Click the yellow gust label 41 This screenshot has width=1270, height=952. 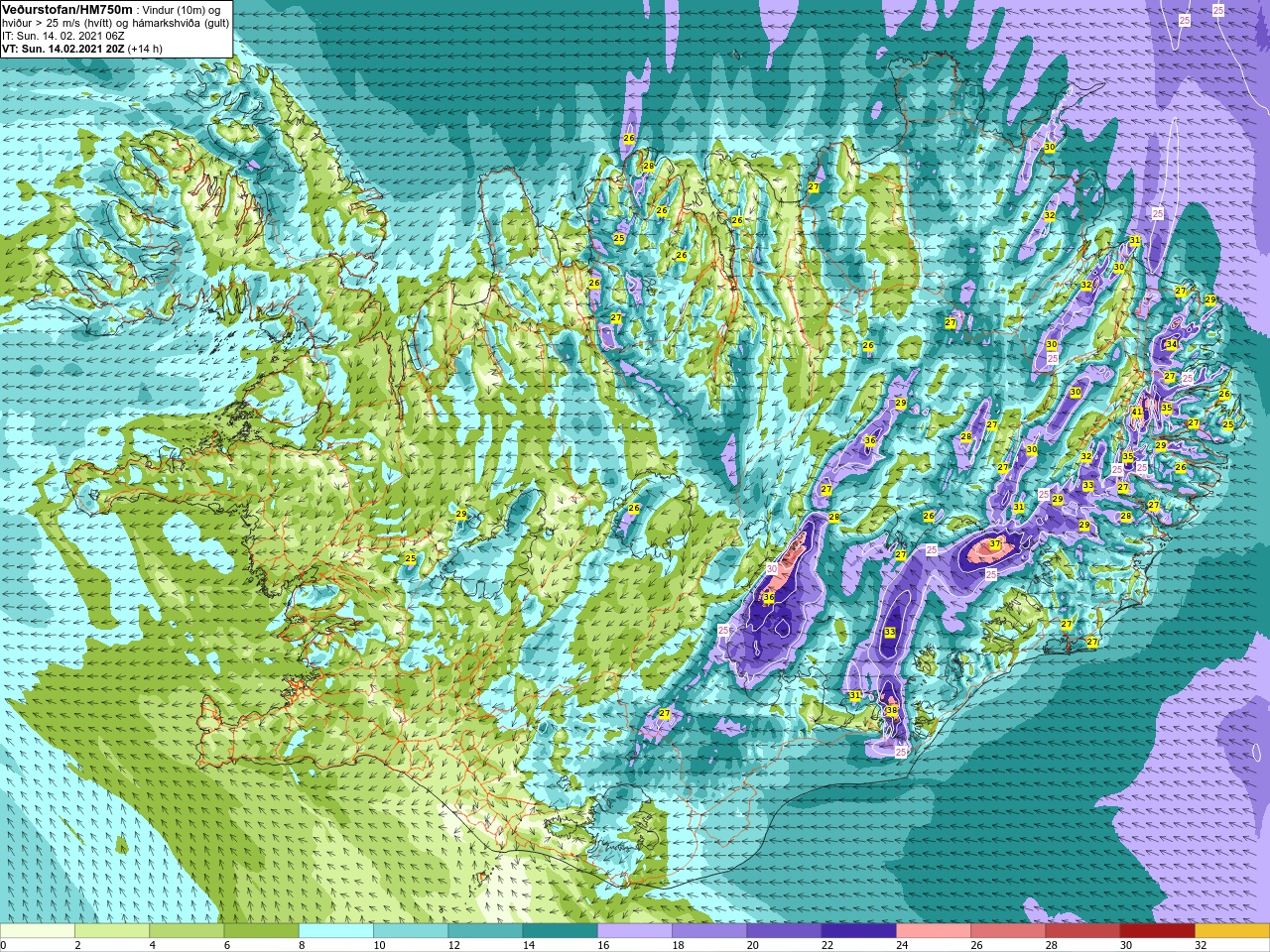1137,413
